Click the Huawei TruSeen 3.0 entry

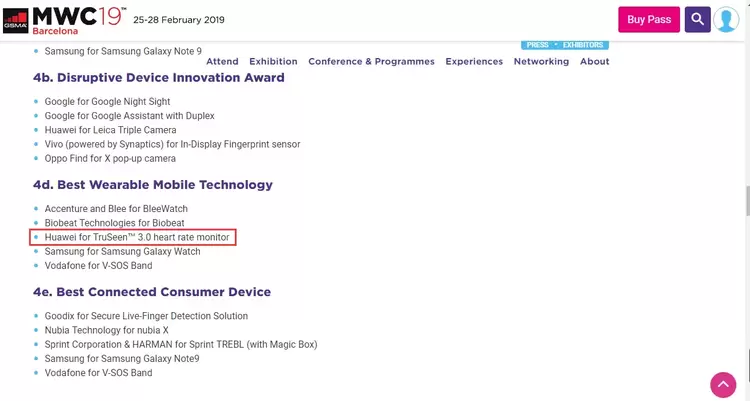[x=137, y=237]
